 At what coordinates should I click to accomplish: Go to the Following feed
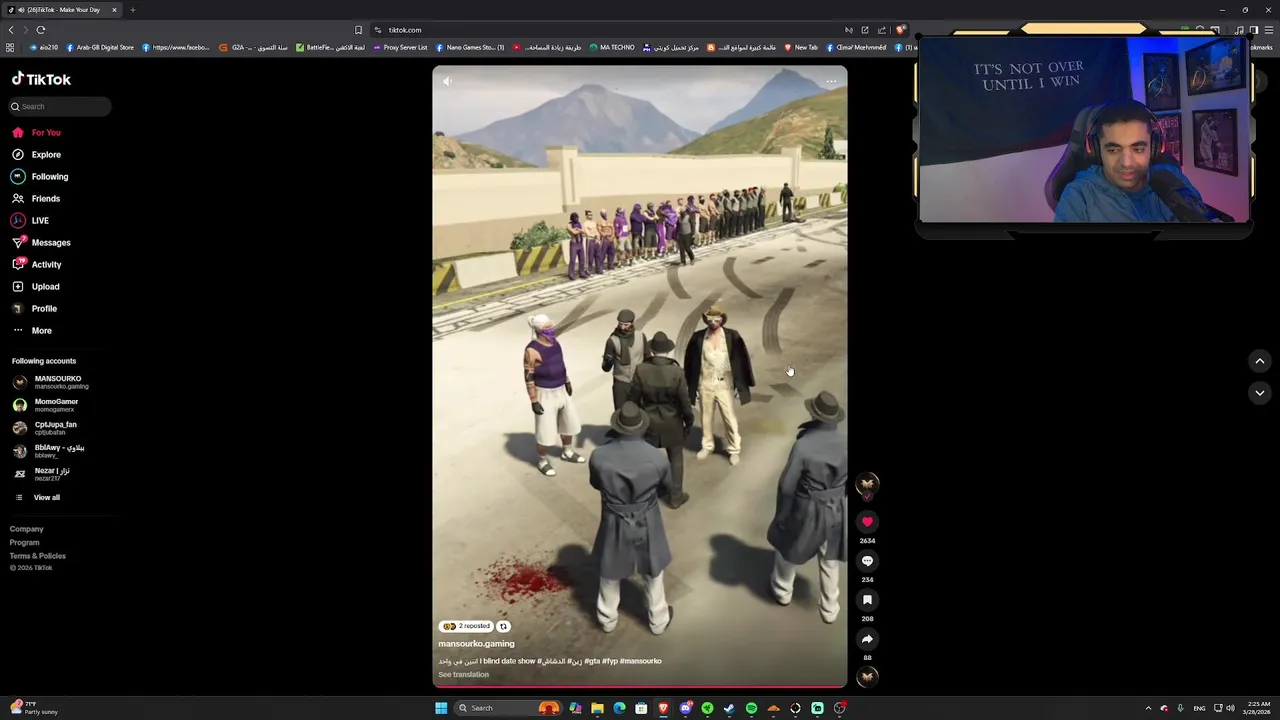tap(41, 176)
